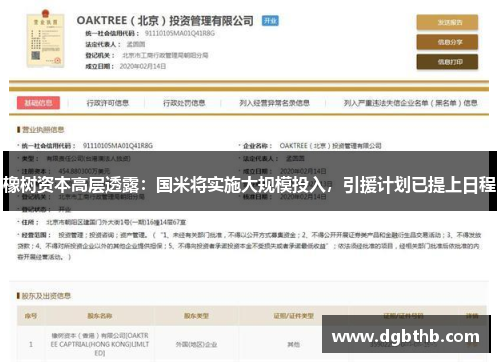Click the 序号 column header

tap(31, 316)
